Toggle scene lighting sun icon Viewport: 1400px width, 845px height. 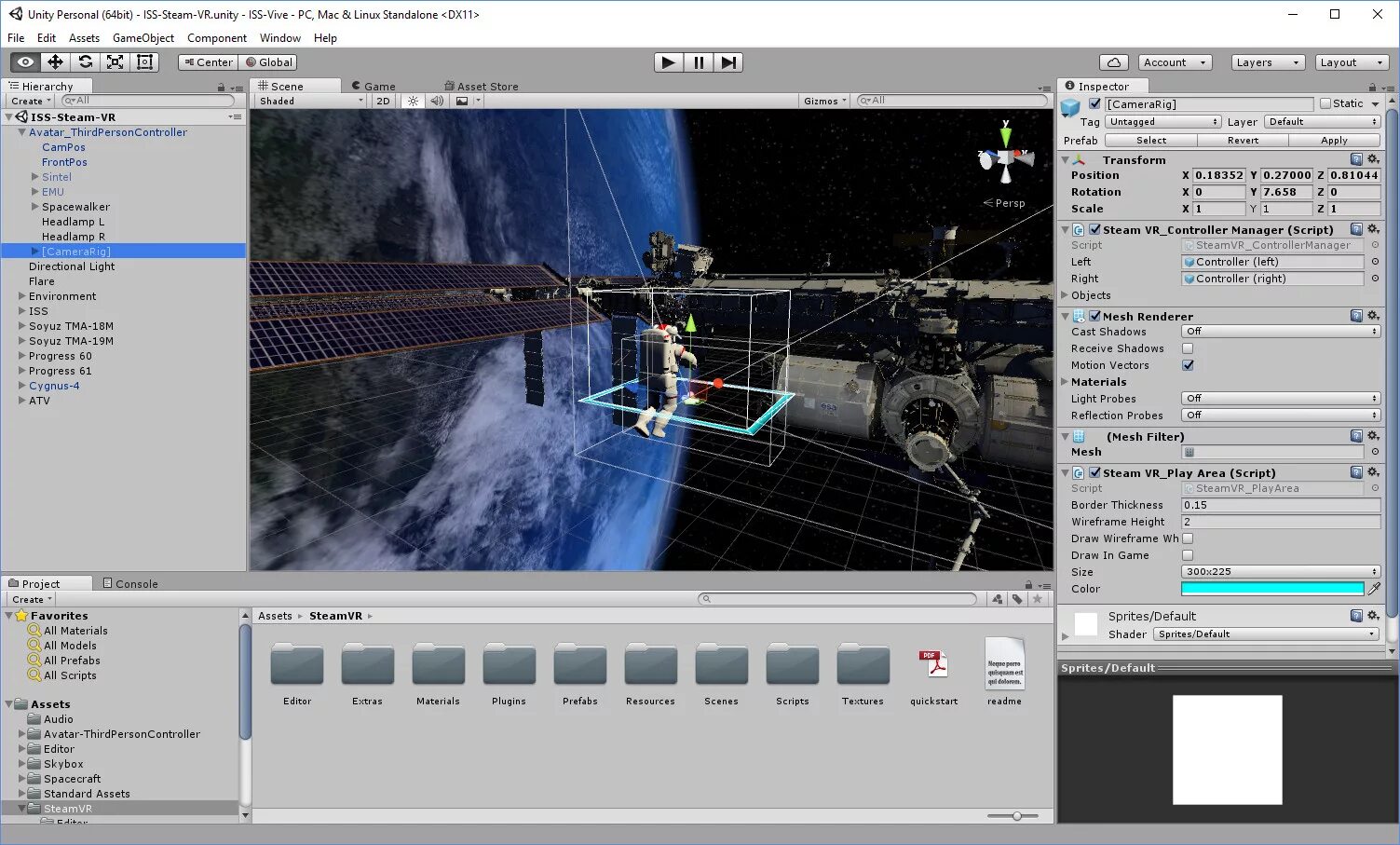tap(413, 101)
